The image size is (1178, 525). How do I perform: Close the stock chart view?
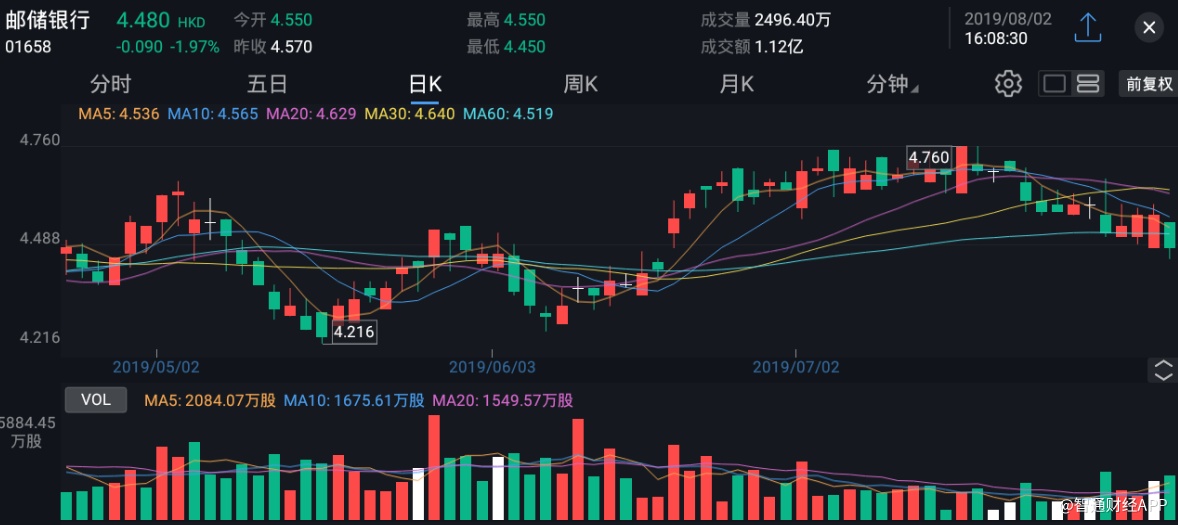pos(1148,28)
